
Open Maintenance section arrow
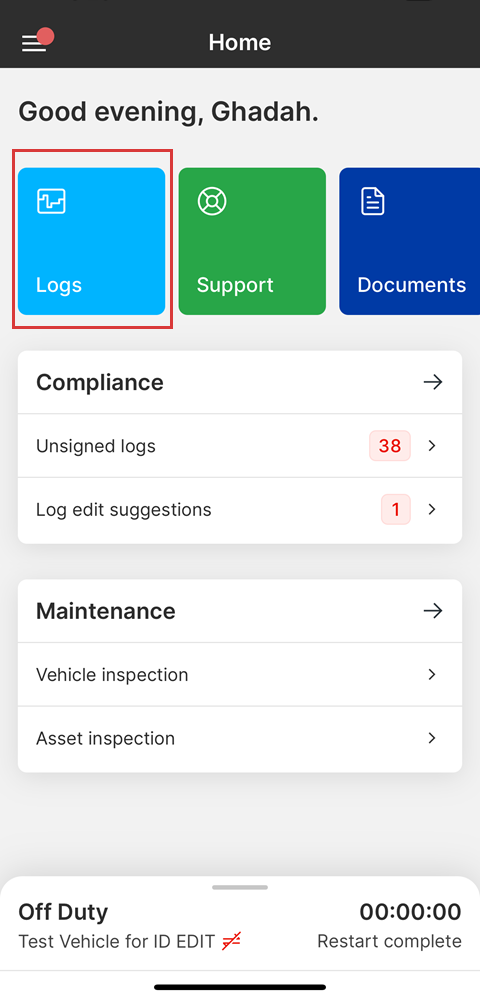pos(433,611)
